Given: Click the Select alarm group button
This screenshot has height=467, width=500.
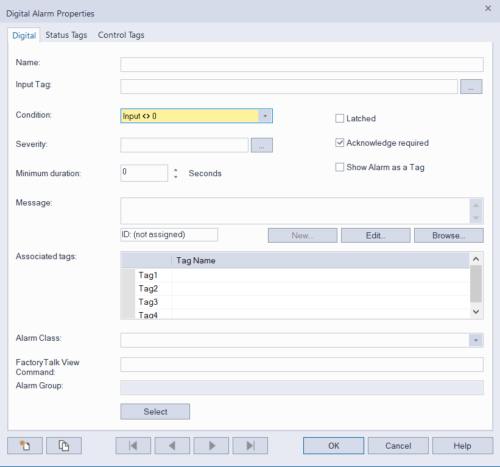Looking at the screenshot, I should point(155,412).
